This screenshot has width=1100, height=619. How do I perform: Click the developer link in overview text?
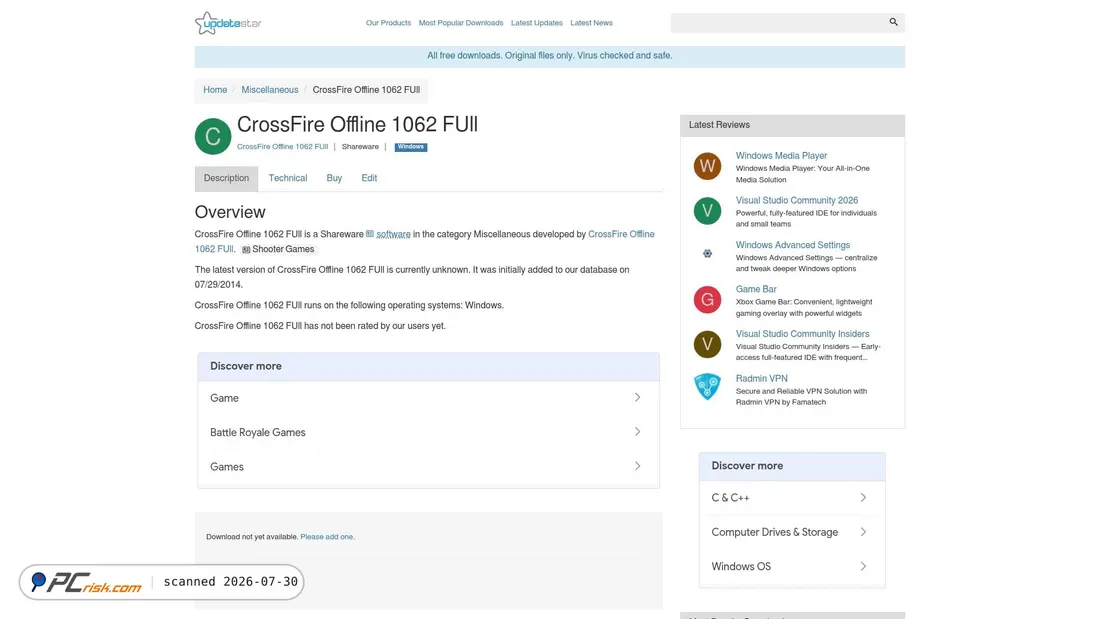click(x=621, y=234)
